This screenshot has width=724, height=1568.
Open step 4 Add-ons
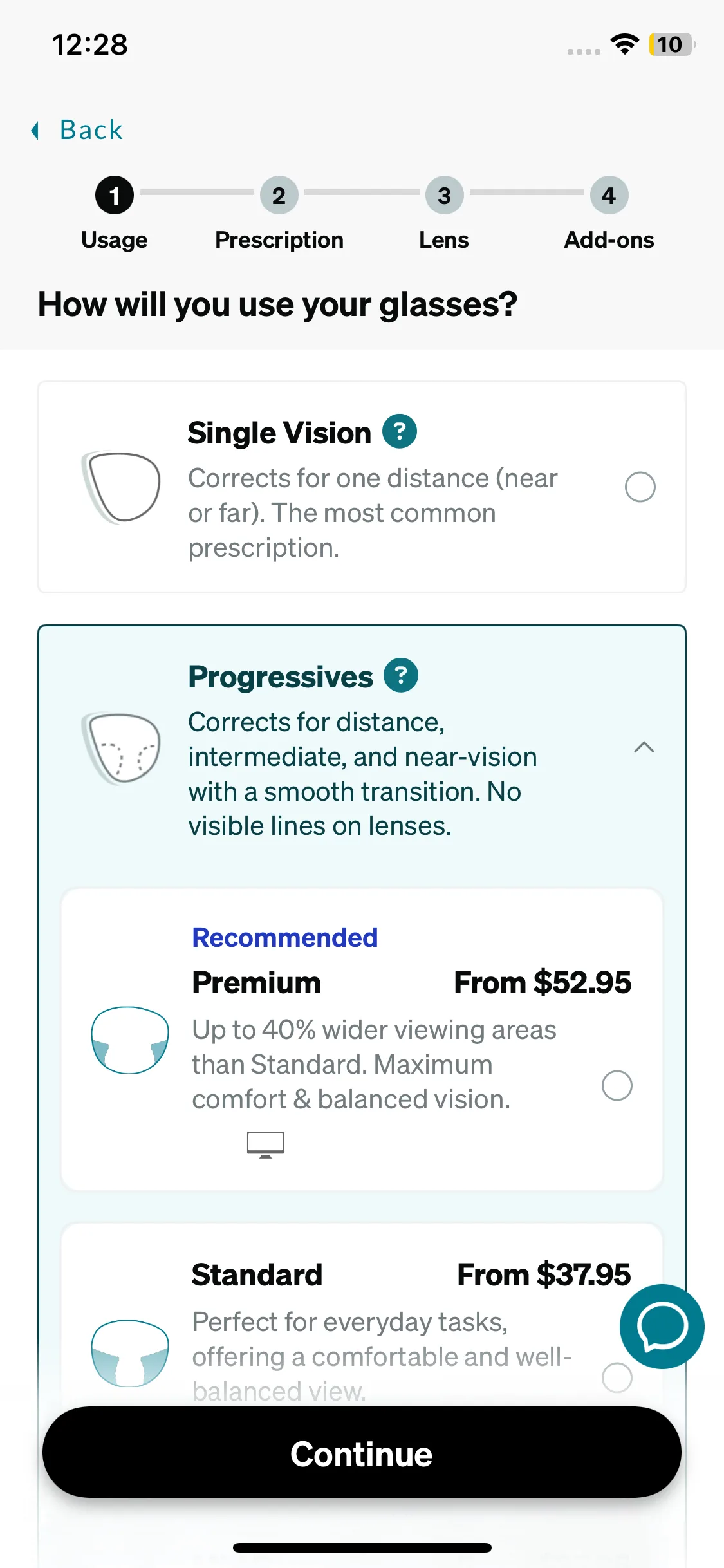[x=609, y=196]
